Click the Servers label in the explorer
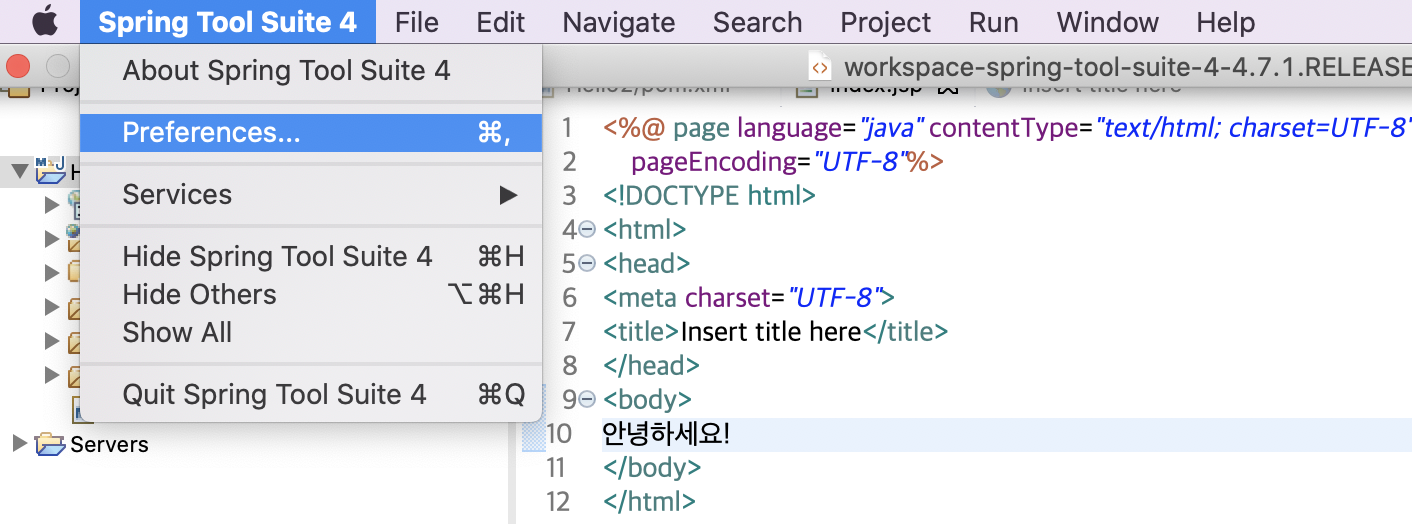1412x524 pixels. tap(109, 444)
